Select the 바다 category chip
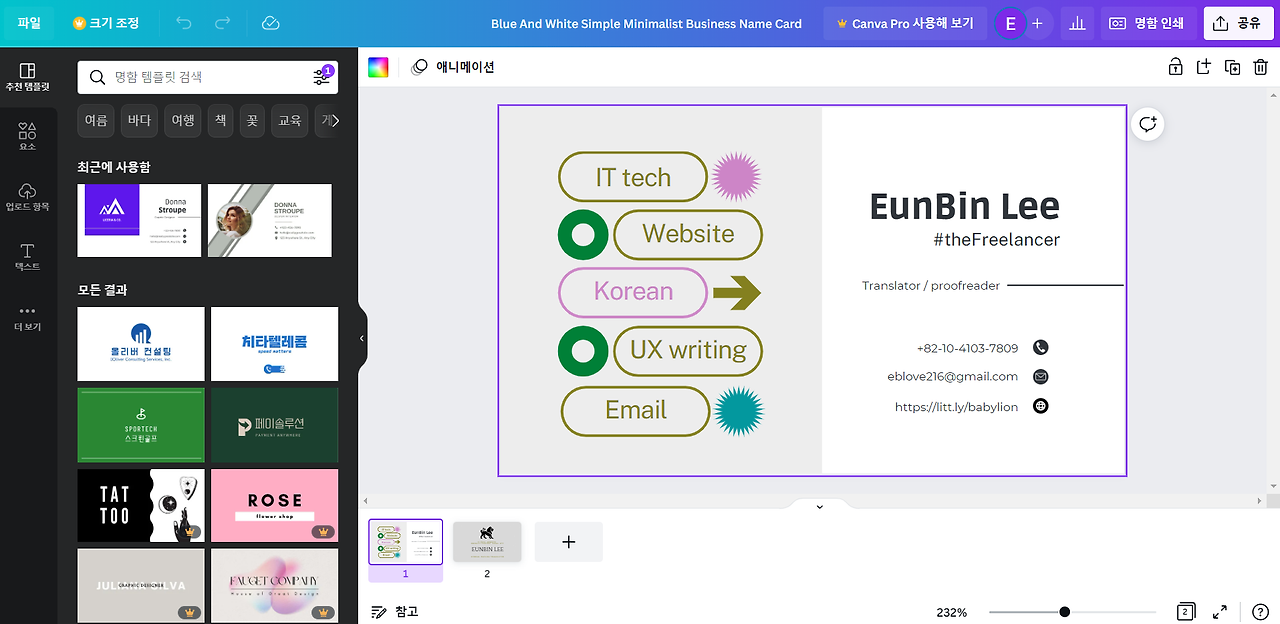 139,121
